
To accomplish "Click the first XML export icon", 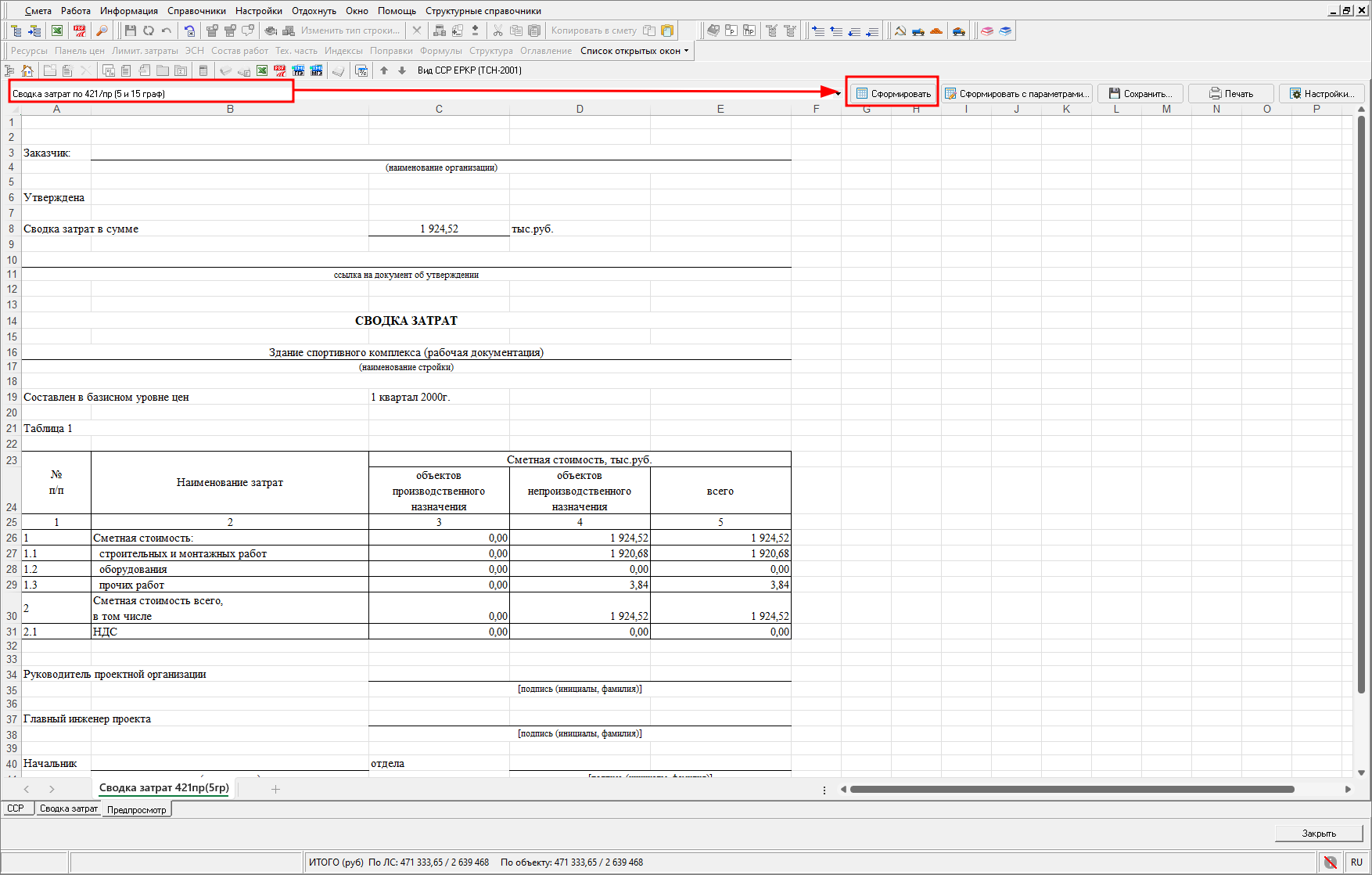I will pyautogui.click(x=298, y=70).
